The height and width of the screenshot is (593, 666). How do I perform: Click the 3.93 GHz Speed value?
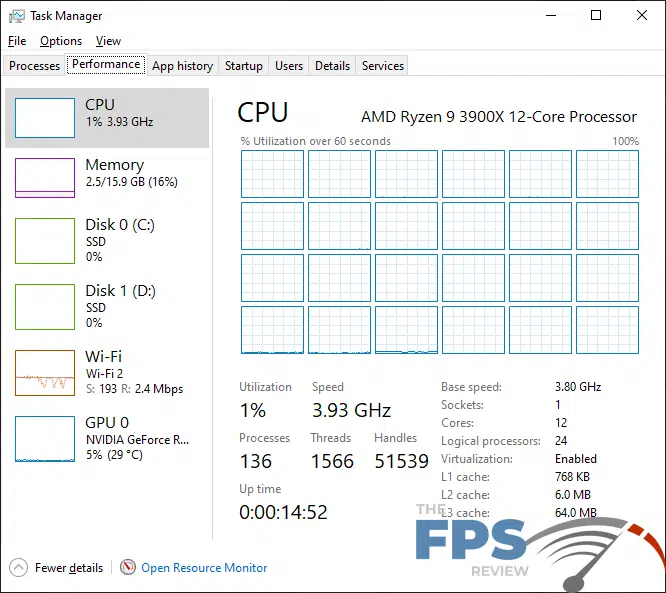(x=351, y=410)
